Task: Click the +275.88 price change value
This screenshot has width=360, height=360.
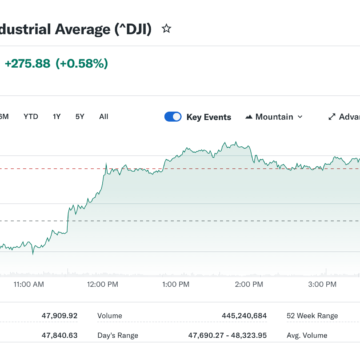Action: (27, 63)
